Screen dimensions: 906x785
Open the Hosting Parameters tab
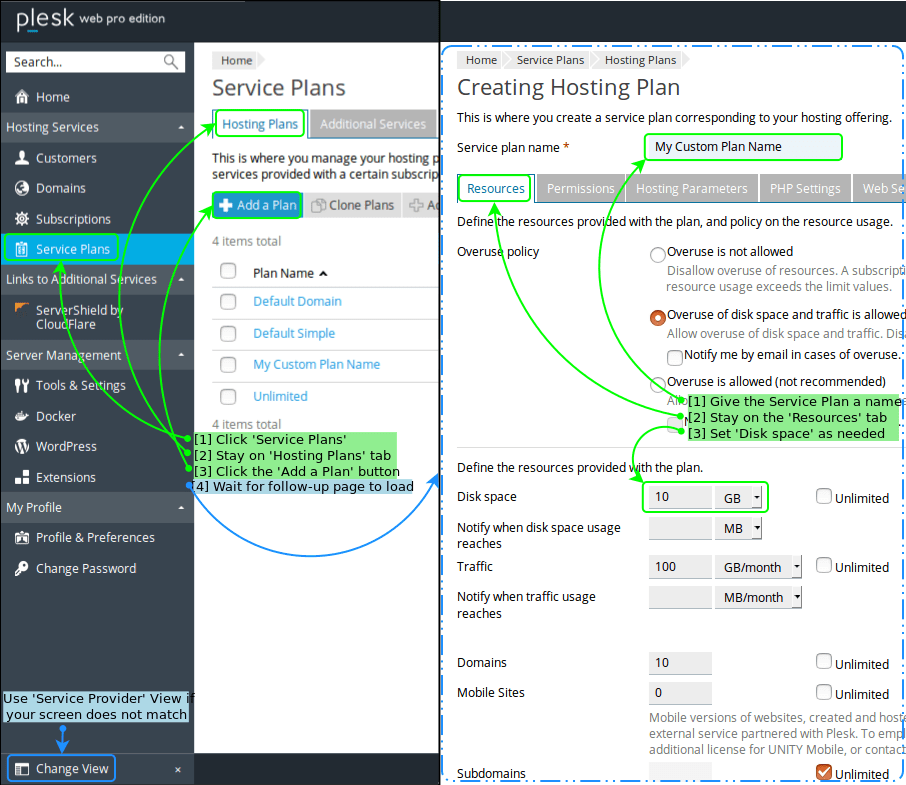[692, 189]
